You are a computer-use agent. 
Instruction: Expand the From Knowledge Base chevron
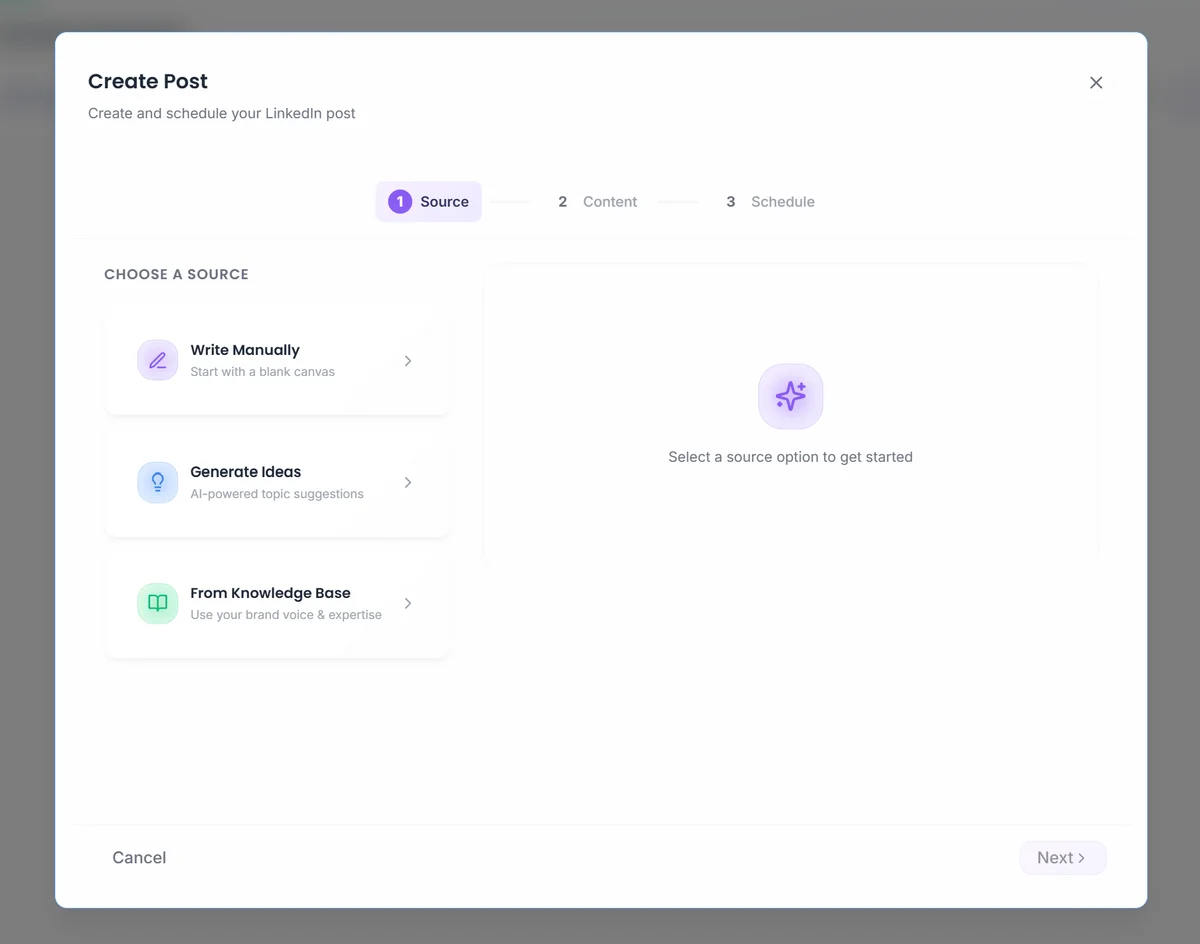pyautogui.click(x=407, y=603)
